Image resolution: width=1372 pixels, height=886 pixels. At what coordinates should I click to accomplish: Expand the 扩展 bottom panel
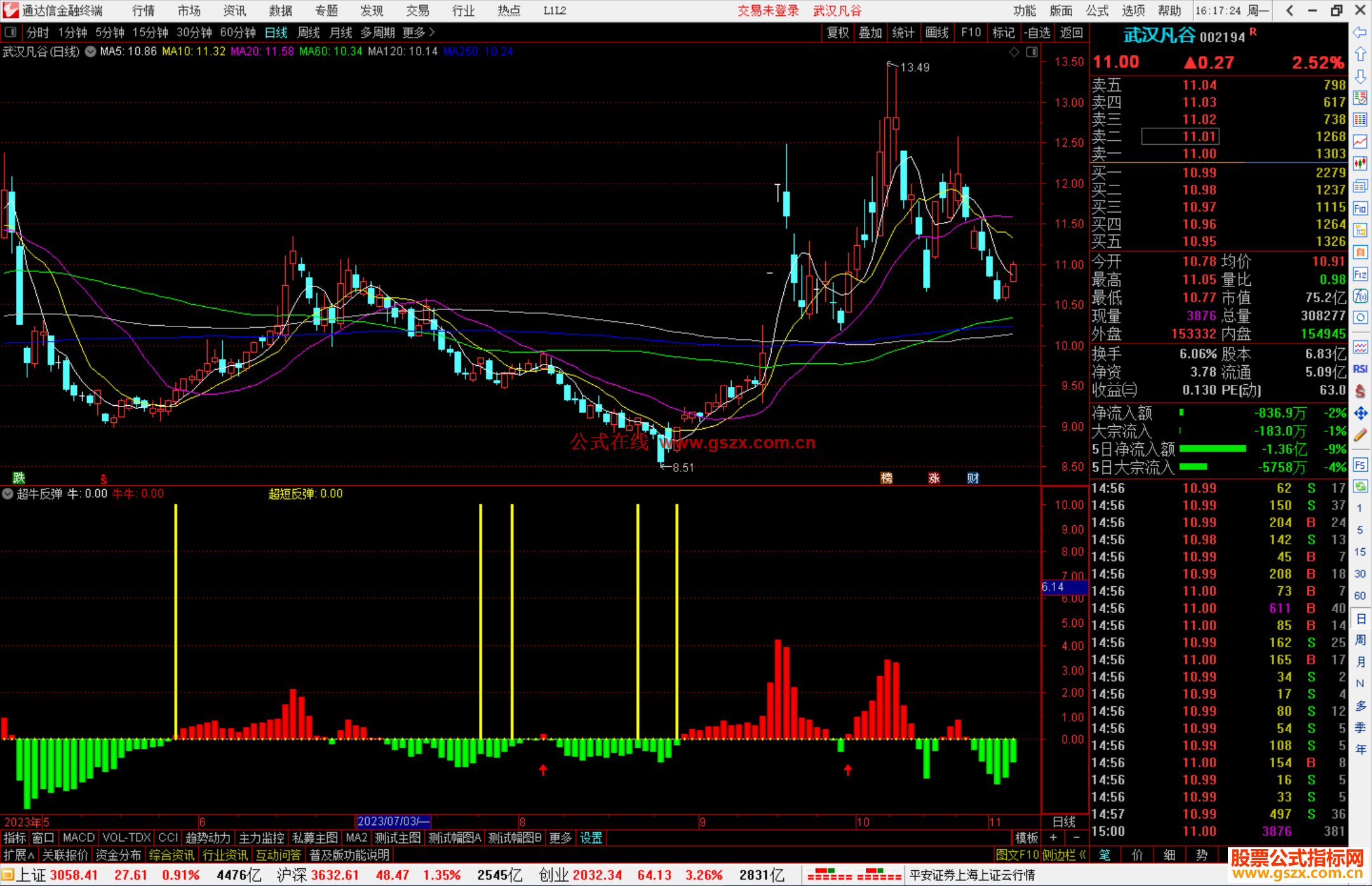coord(18,855)
